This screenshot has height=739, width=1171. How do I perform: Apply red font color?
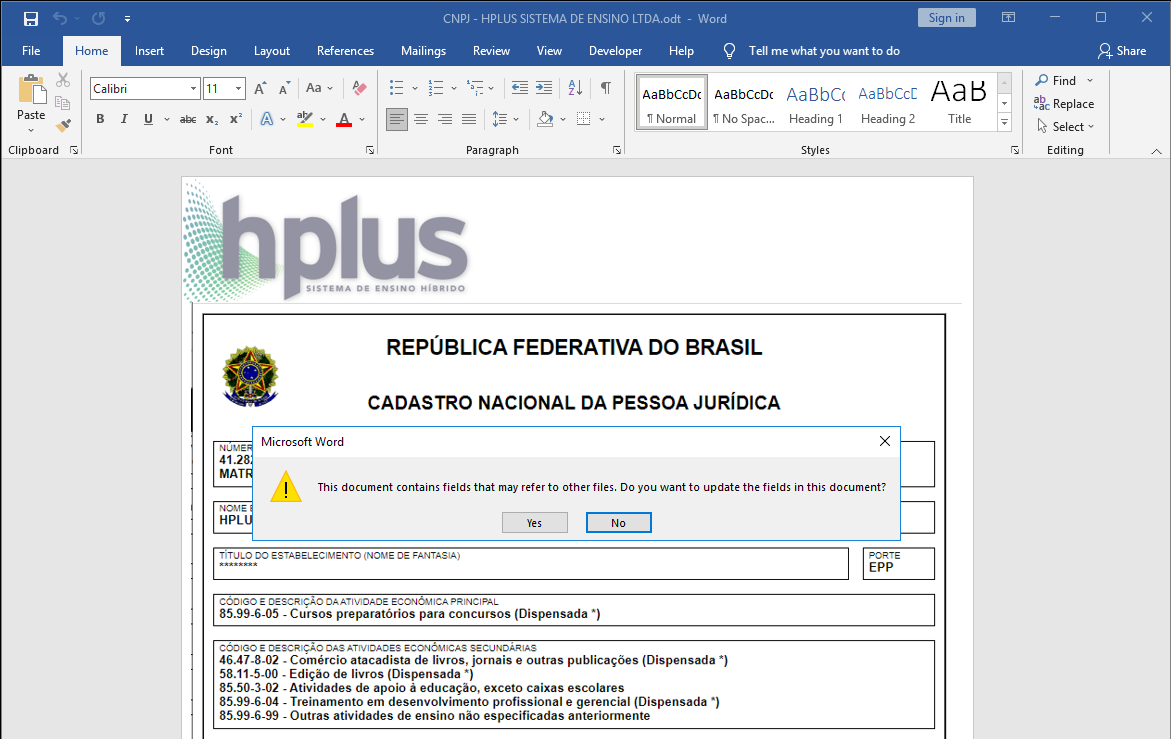344,119
